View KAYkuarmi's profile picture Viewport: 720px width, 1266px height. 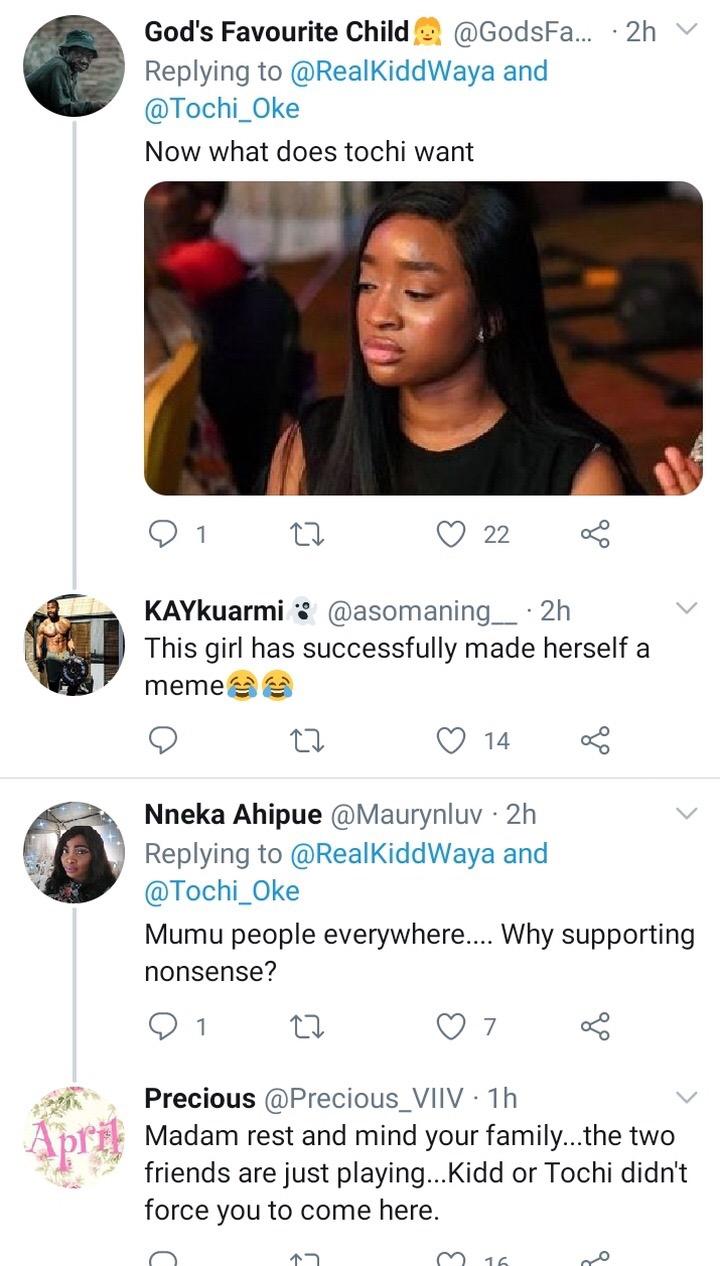click(x=73, y=645)
